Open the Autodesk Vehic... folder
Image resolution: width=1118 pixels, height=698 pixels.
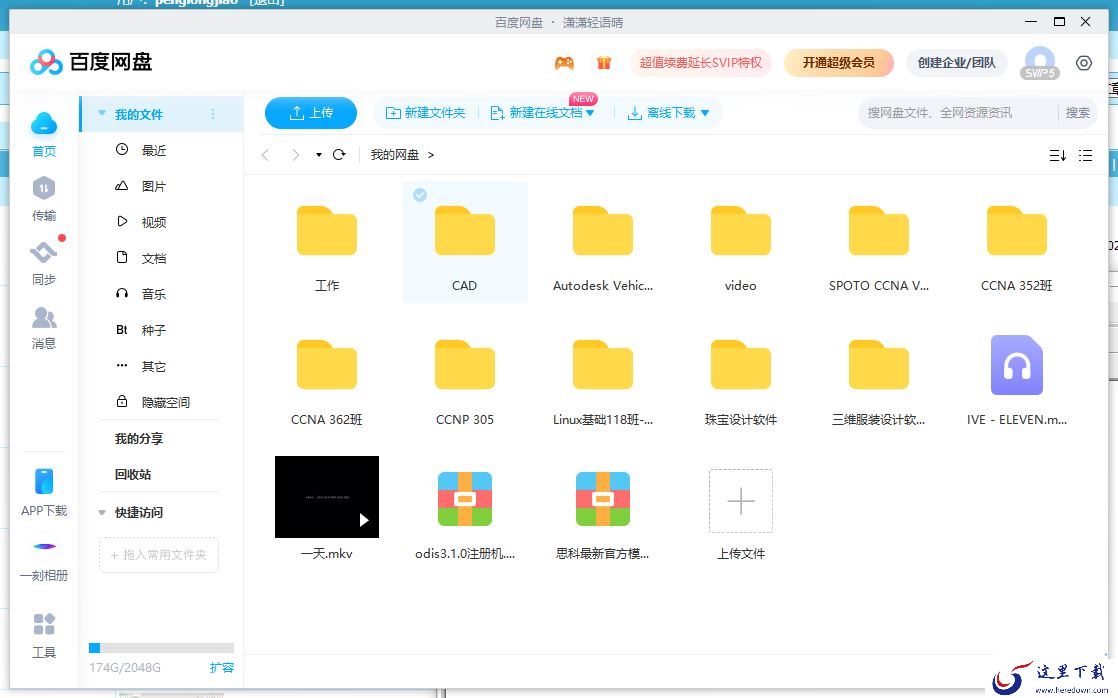point(602,230)
